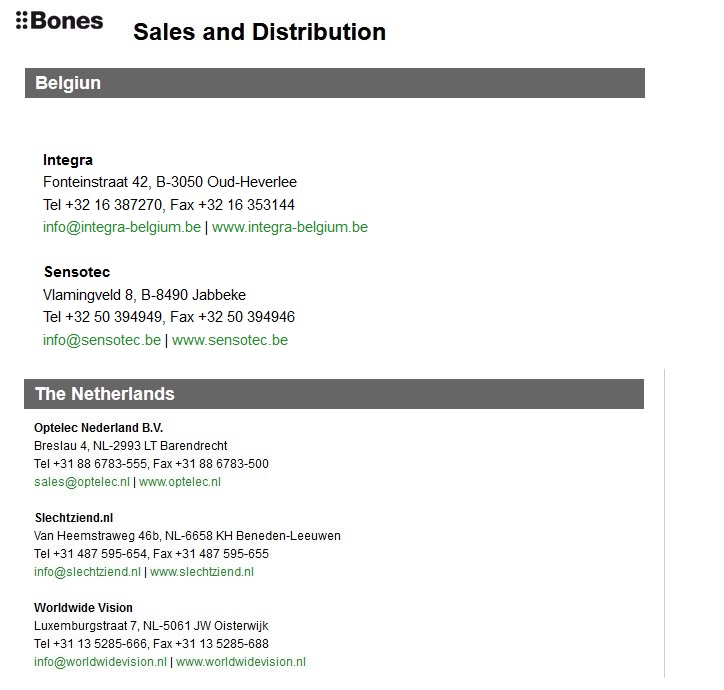Click the info@worldwidevision.nl email address
Viewport: 724px width, 690px height.
(x=100, y=662)
